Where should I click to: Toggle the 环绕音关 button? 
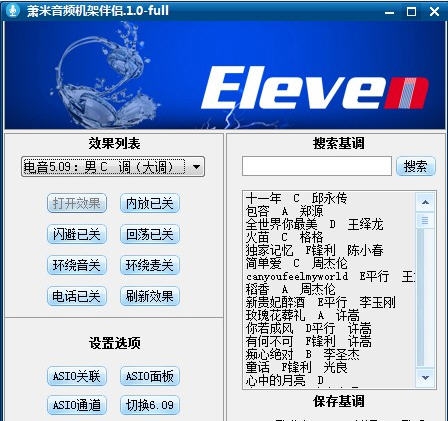coord(77,265)
